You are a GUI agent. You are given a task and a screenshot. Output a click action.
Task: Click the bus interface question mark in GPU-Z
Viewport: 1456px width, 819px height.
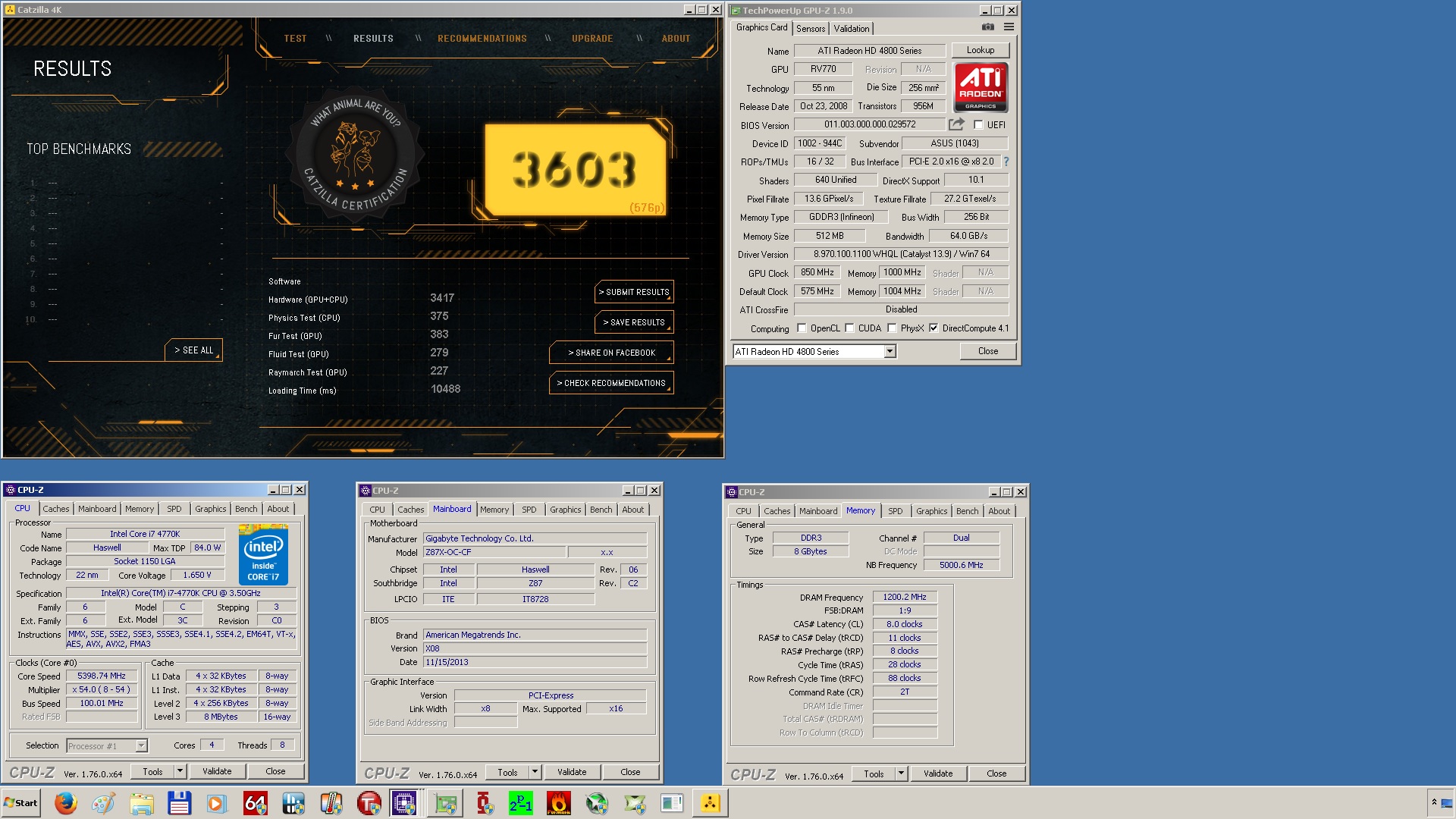click(1006, 162)
